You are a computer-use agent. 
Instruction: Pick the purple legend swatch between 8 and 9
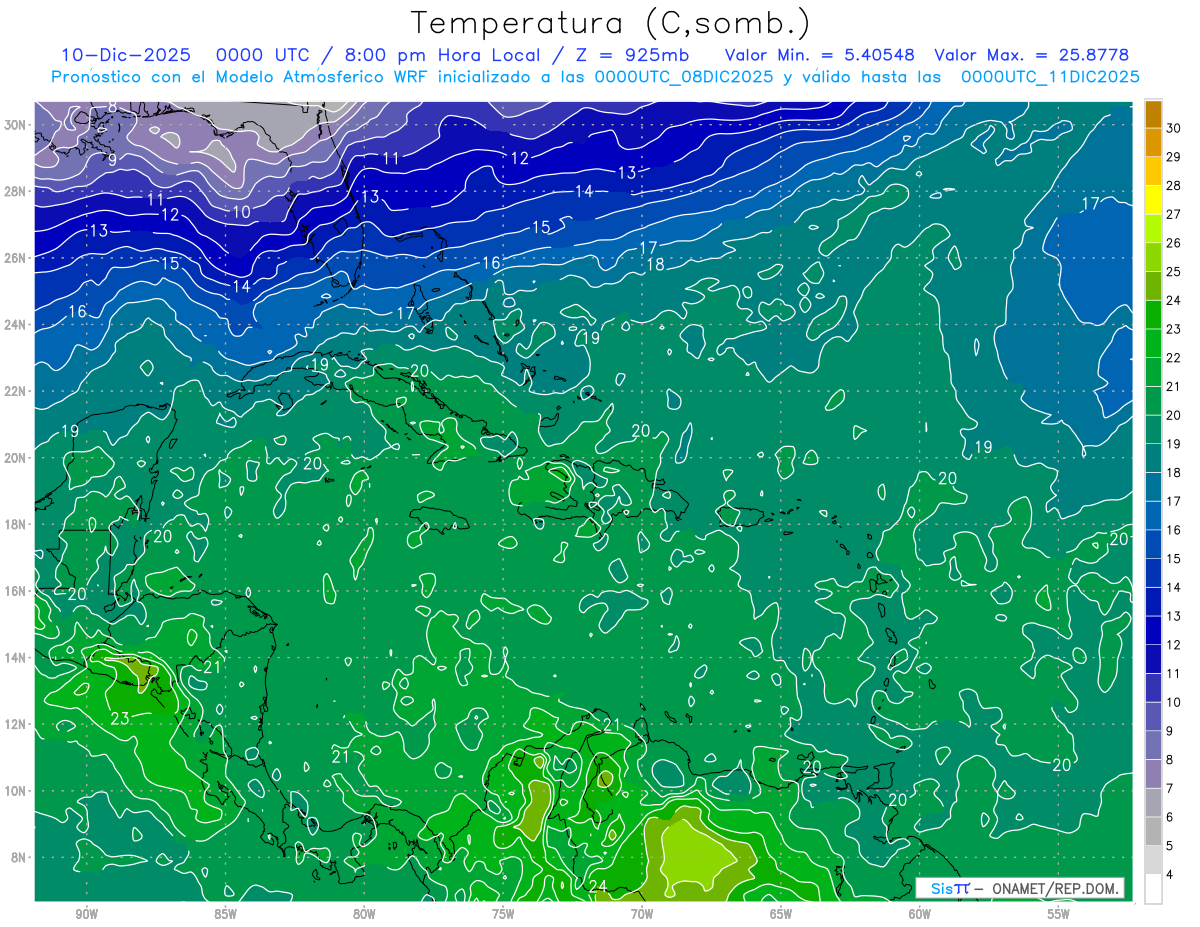coord(1153,745)
